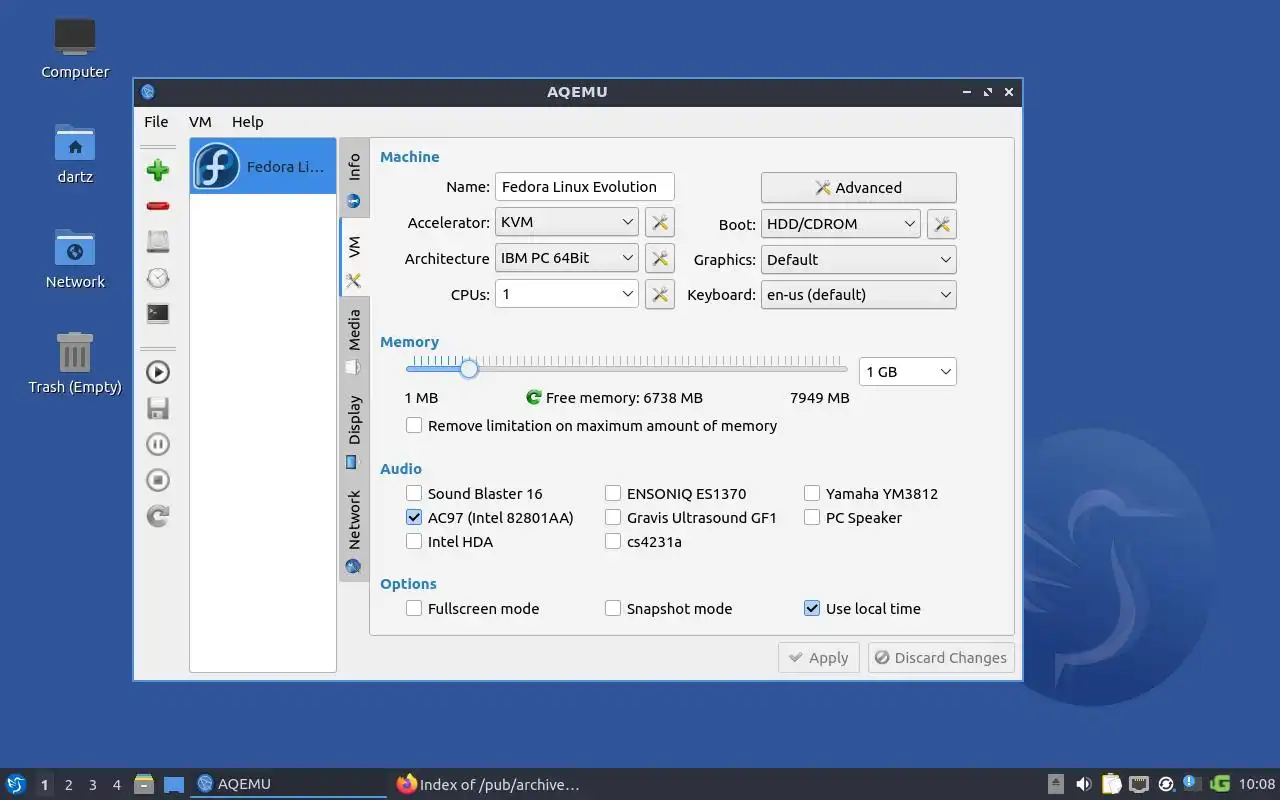1280x800 pixels.
Task: Click the file manager icon in taskbar
Action: pos(144,784)
